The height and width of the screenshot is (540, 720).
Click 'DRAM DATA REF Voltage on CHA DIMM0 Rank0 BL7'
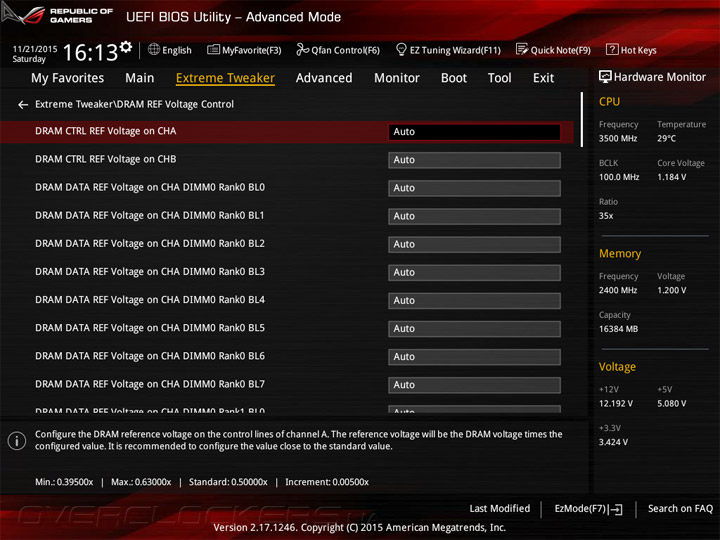tap(150, 384)
